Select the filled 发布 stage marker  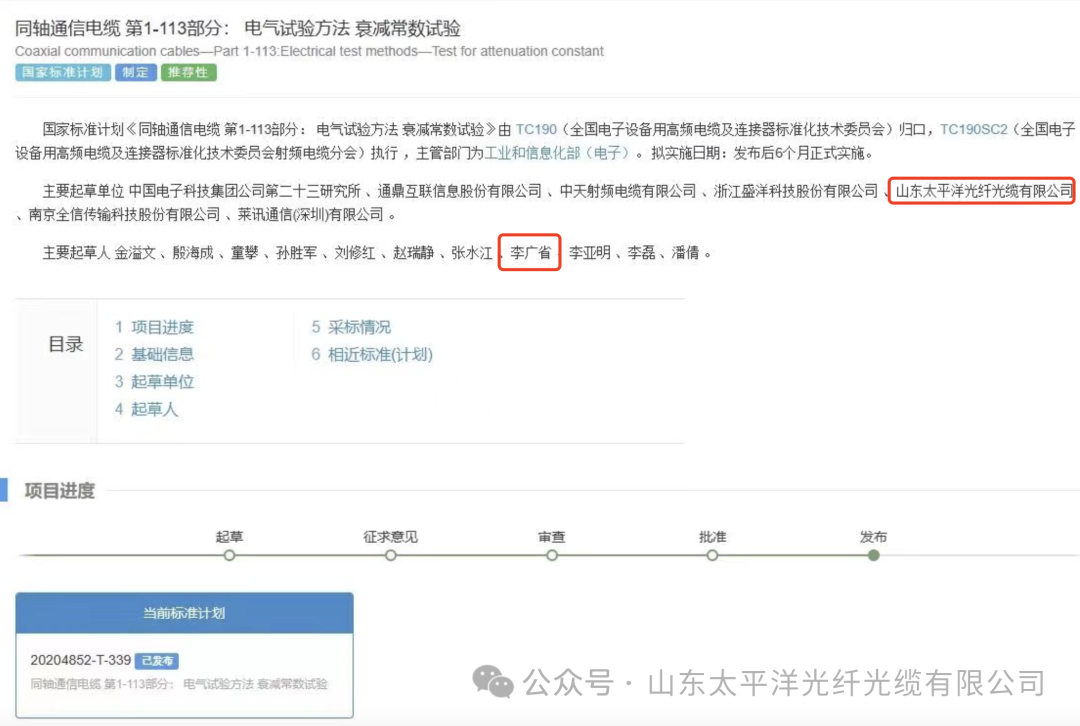873,555
